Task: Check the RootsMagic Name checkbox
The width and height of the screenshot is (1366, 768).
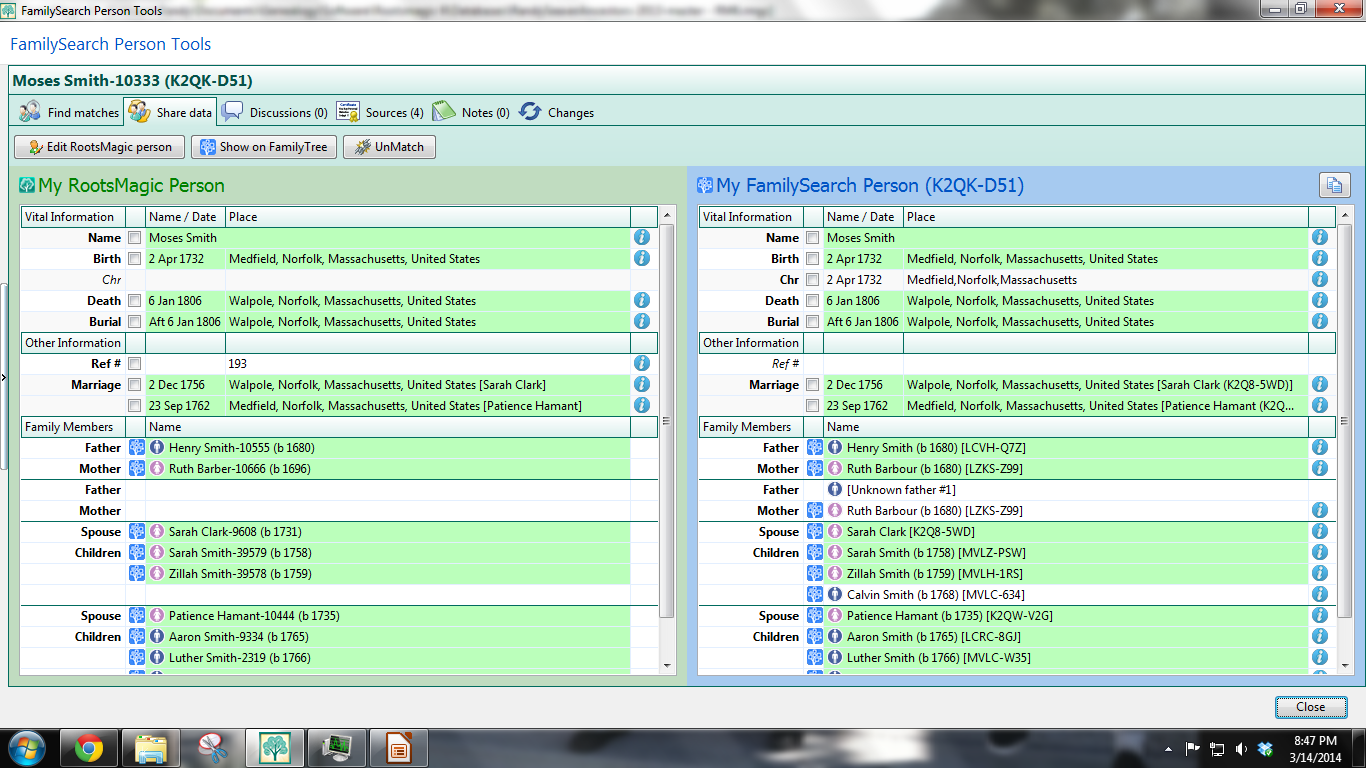Action: click(x=134, y=238)
